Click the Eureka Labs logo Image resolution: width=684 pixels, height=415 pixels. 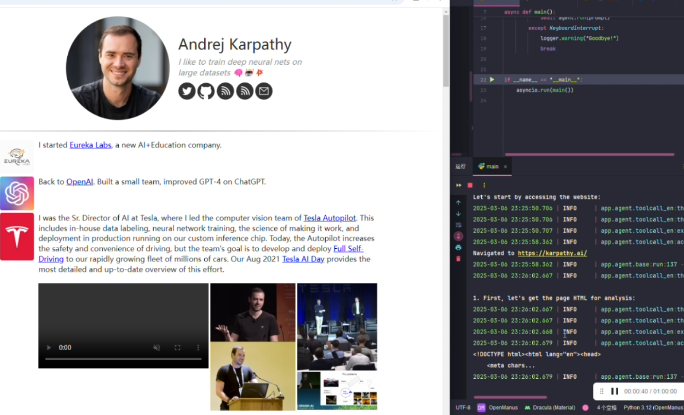(17, 157)
